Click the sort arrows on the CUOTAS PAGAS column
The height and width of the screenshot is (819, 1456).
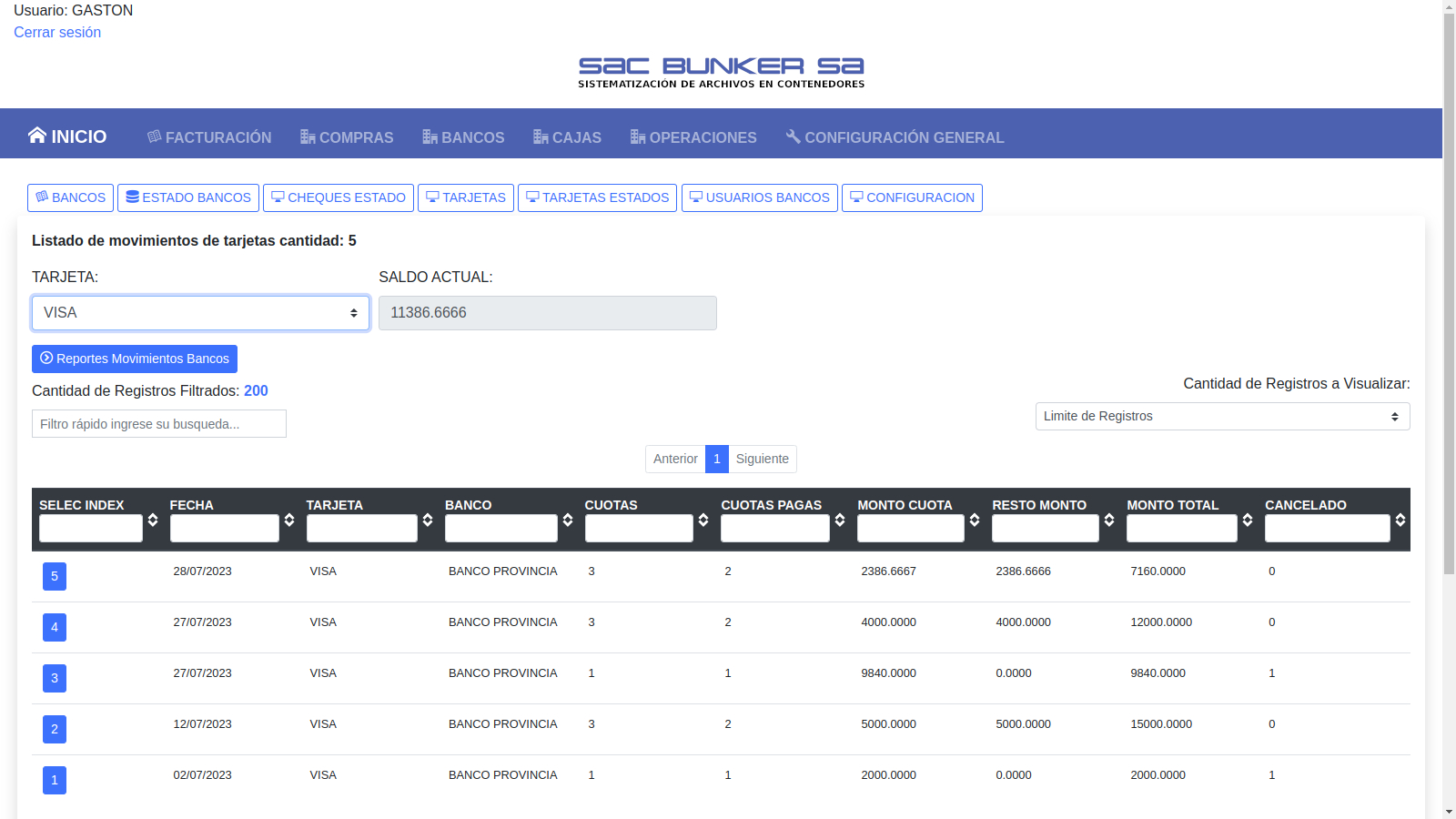tap(840, 520)
